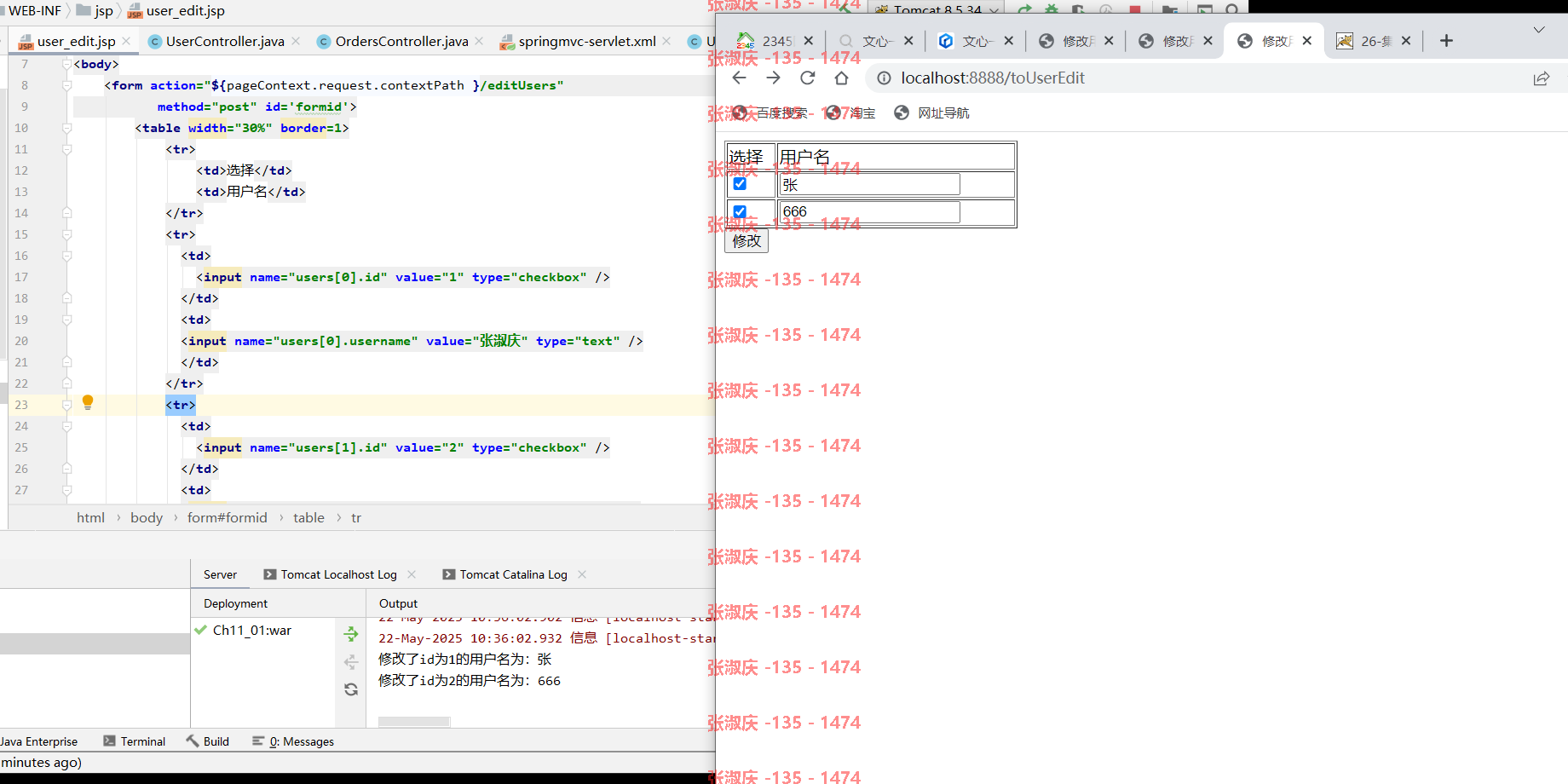This screenshot has width=1568, height=784.
Task: Close the Tomcat Catalina Log tab
Action: click(x=582, y=574)
